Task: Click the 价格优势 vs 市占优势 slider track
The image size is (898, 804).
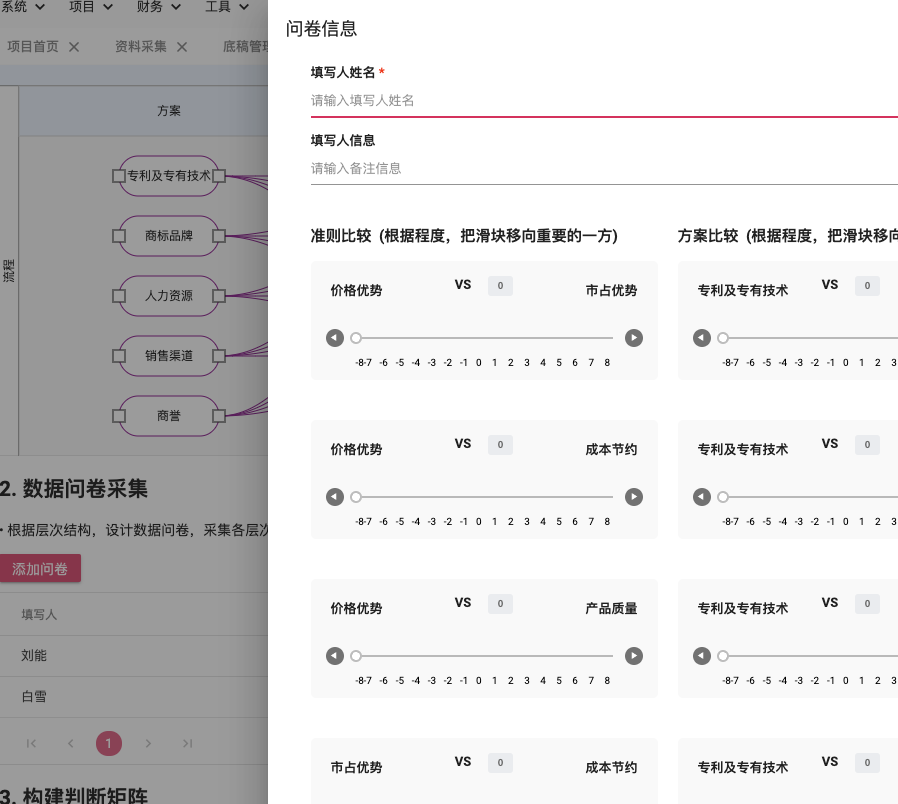Action: (484, 338)
